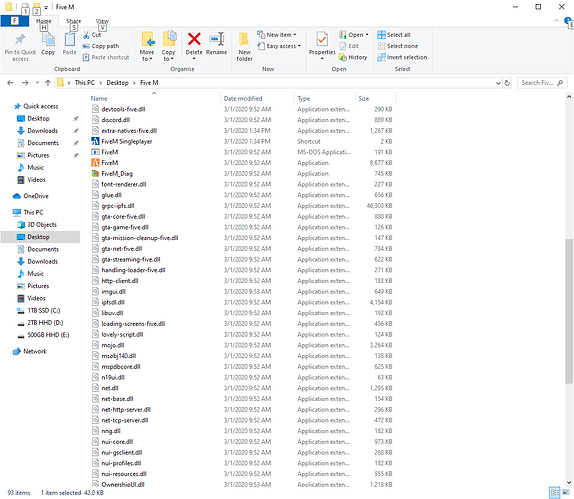Click Copy path in Clipboard group
This screenshot has height=499, width=574.
101,46
